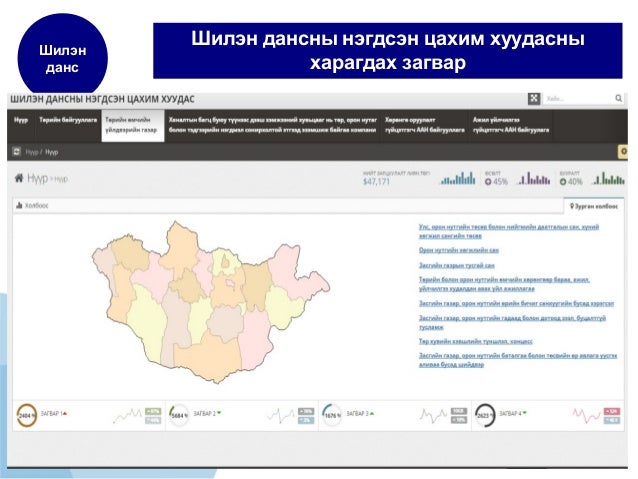Click the home icon beside Нүүр heading
The width and height of the screenshot is (638, 479).
19,178
